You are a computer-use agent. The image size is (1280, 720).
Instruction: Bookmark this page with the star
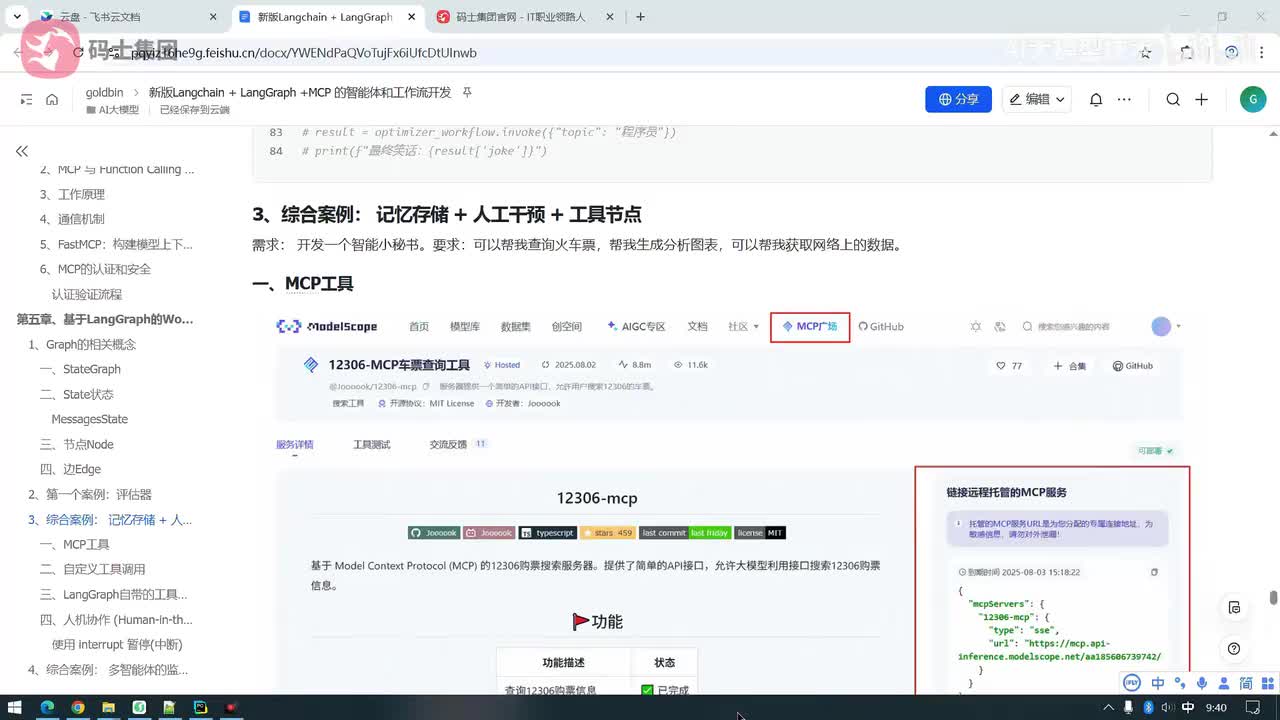point(1146,53)
